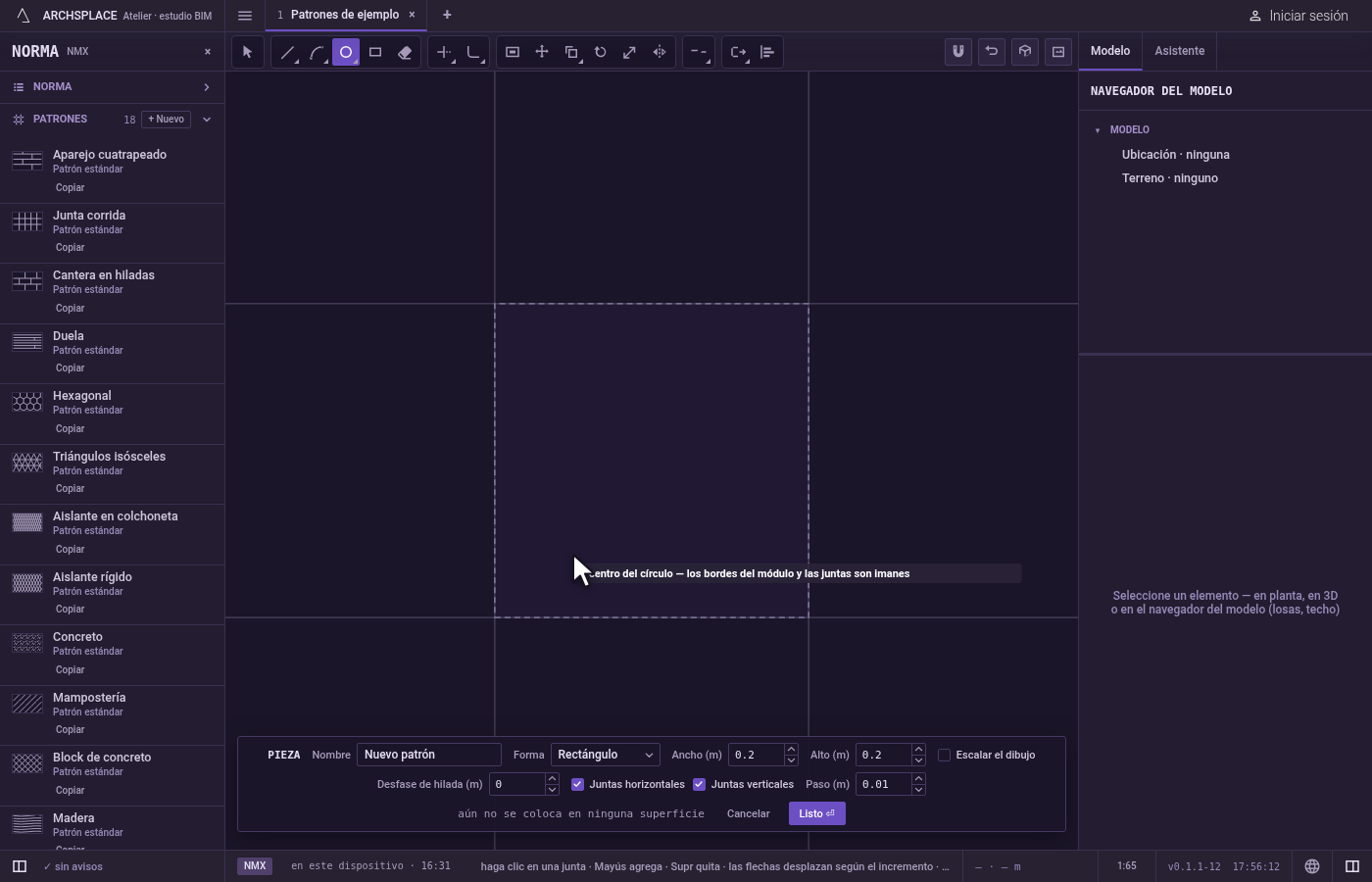
Task: Open the hamburger menu
Action: pyautogui.click(x=245, y=15)
